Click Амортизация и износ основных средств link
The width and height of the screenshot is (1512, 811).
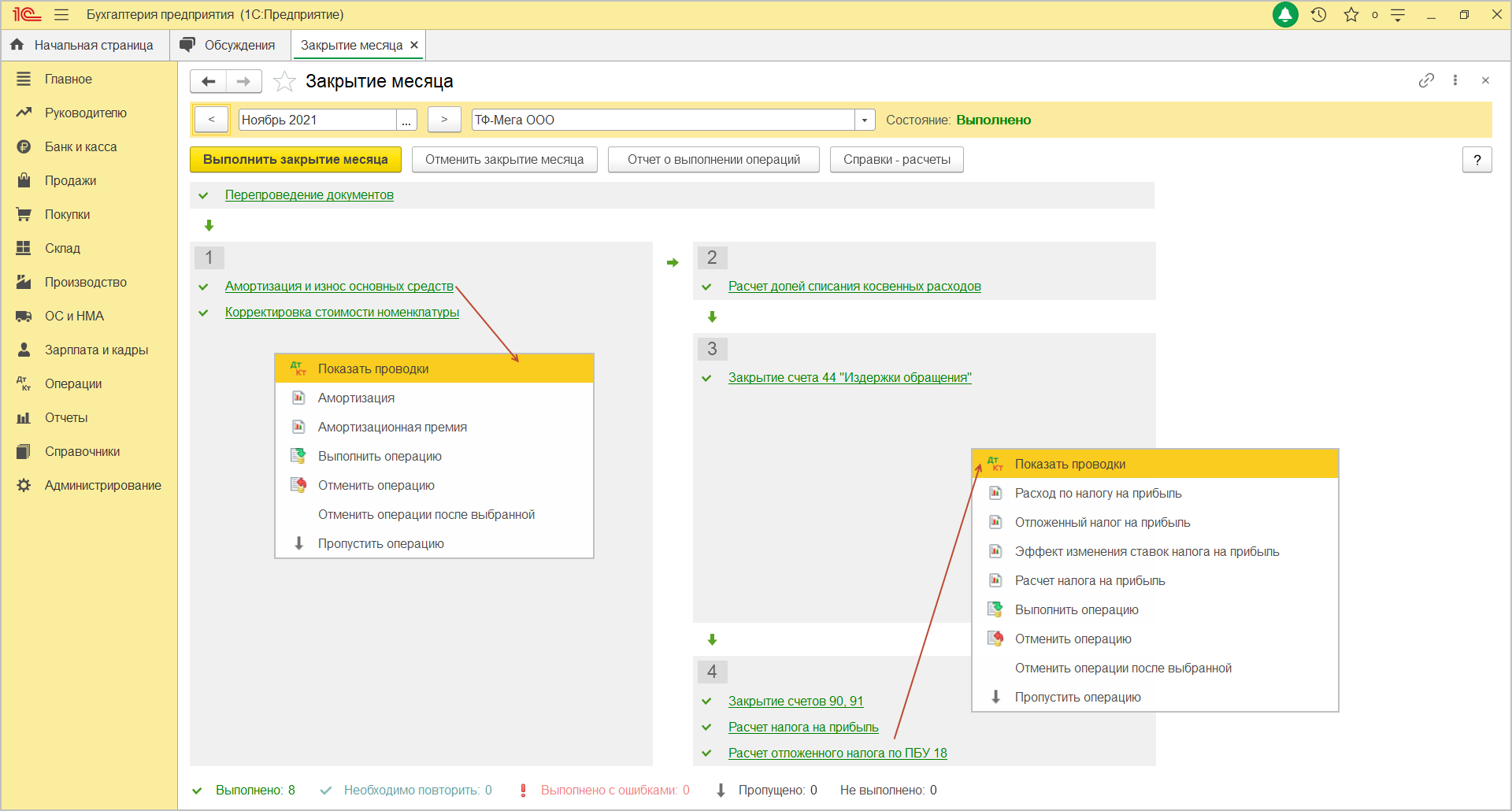pos(339,286)
